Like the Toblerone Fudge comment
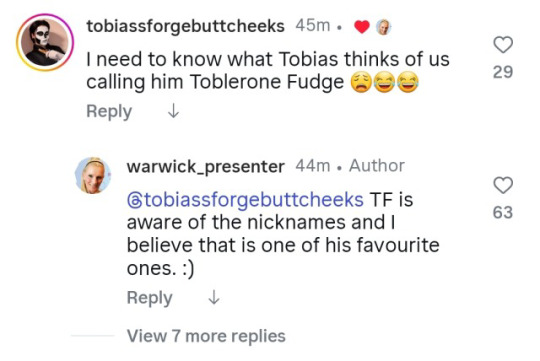540x361 pixels. coord(503,45)
